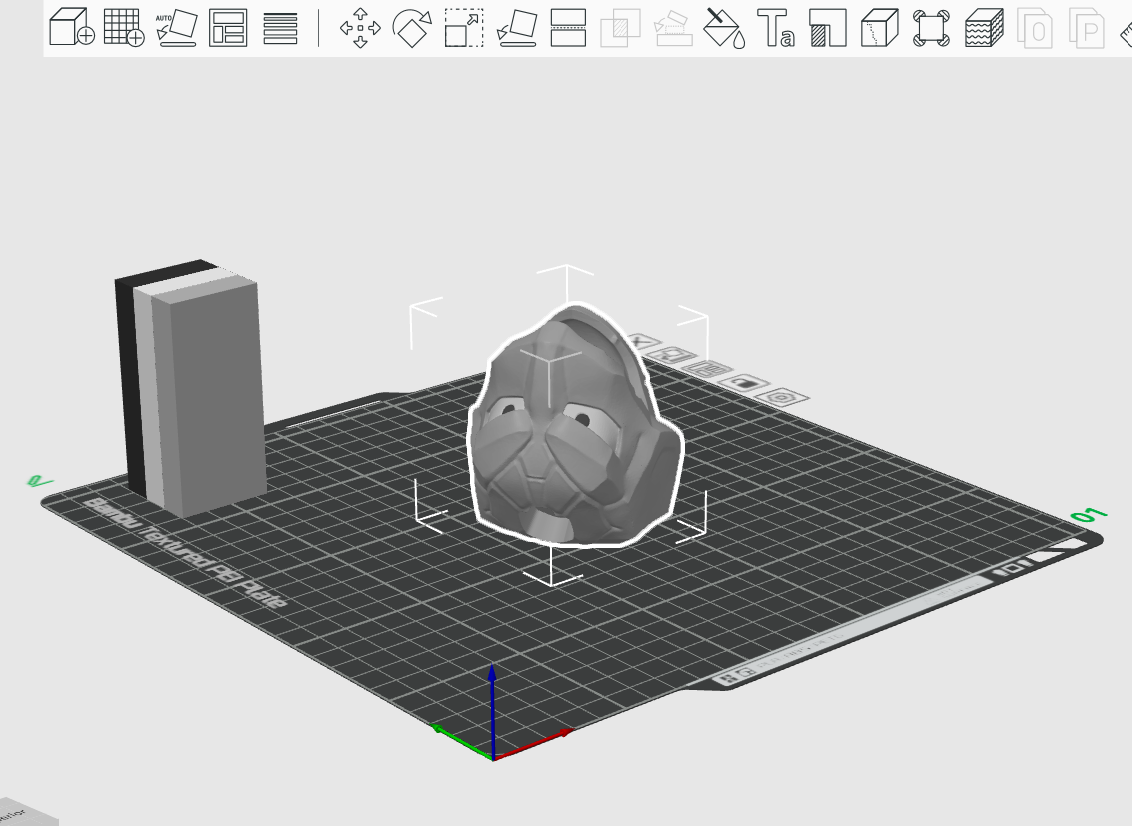This screenshot has height=826, width=1132.
Task: Click the green plate number 01 label
Action: pyautogui.click(x=1089, y=515)
